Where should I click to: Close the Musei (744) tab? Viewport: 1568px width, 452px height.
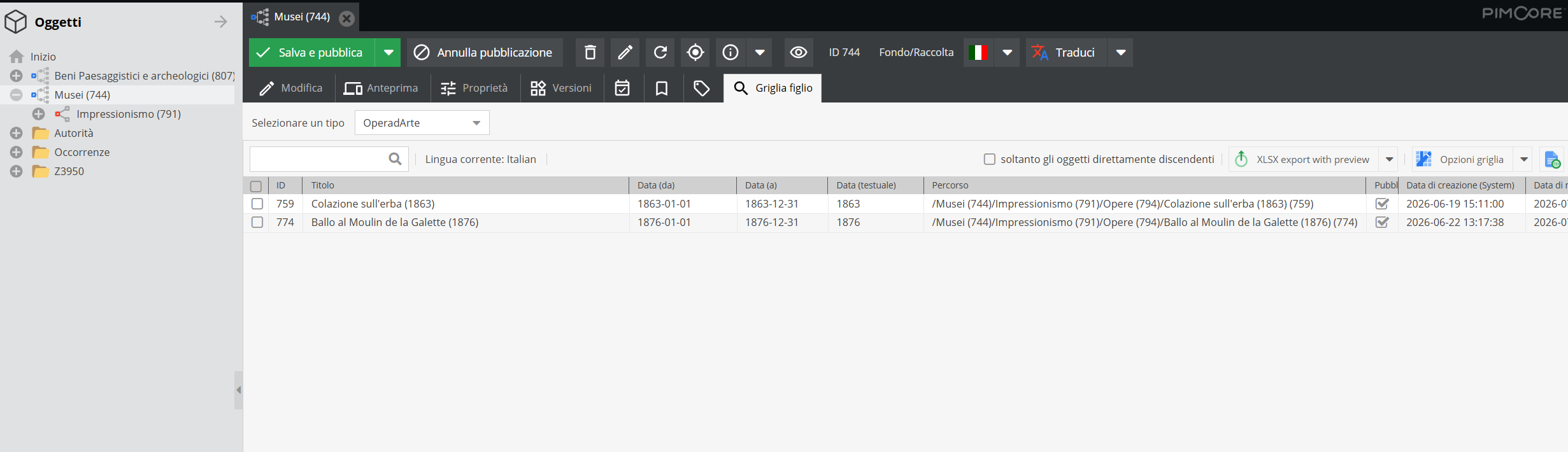346,18
